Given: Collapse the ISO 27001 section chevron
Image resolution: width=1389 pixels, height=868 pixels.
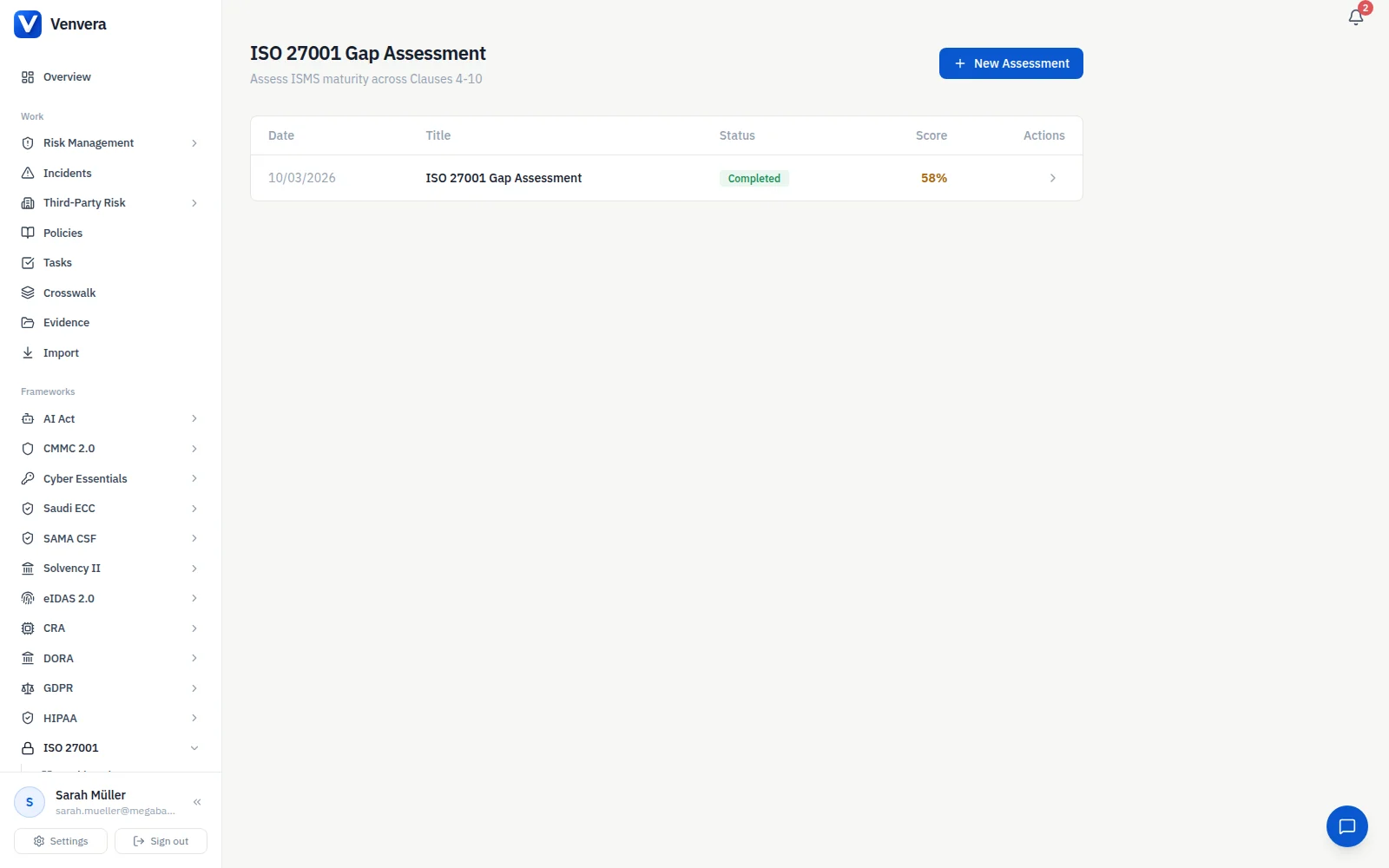Looking at the screenshot, I should 194,748.
